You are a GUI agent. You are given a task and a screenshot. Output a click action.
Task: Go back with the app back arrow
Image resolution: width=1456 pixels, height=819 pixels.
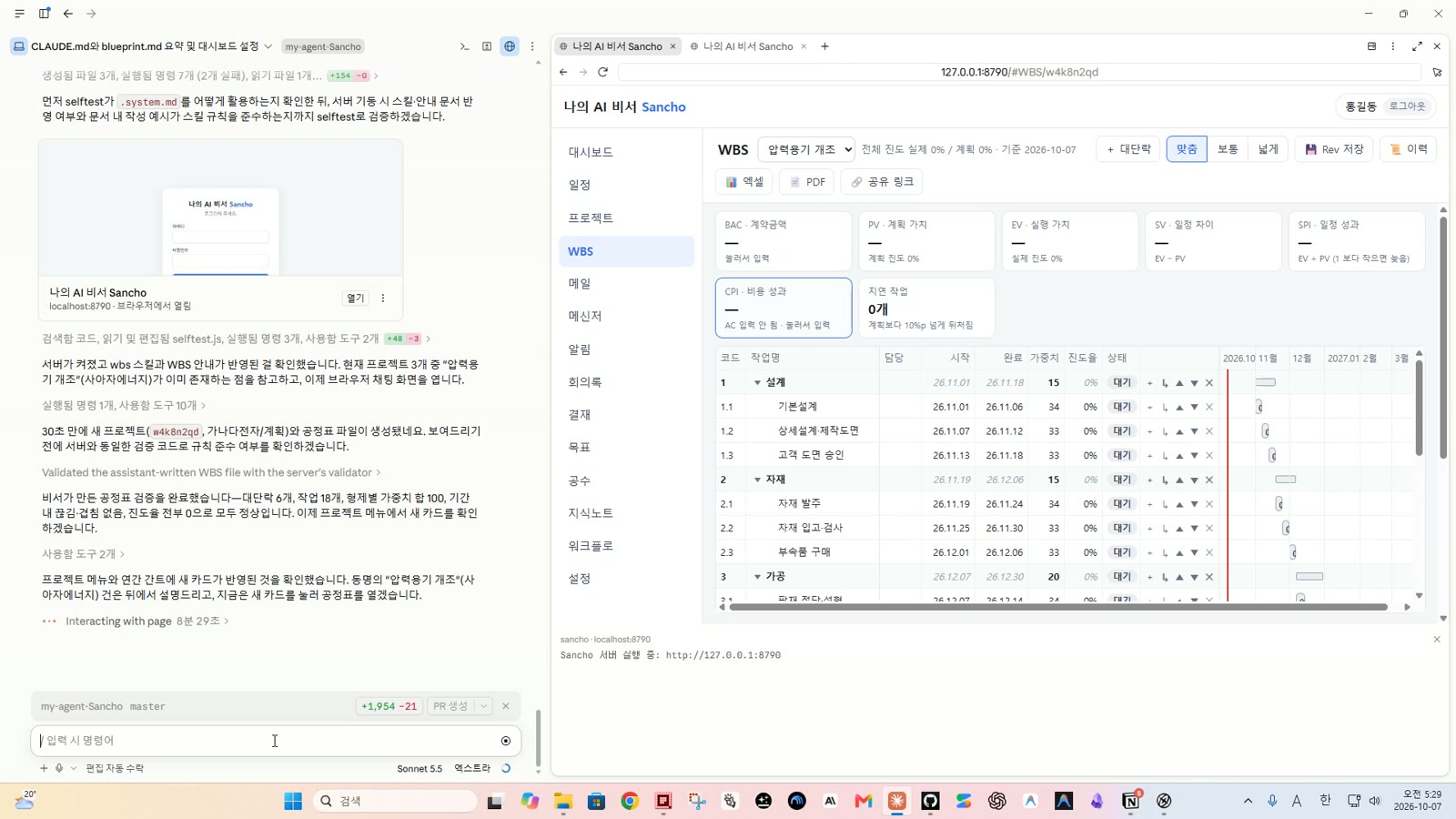[68, 14]
